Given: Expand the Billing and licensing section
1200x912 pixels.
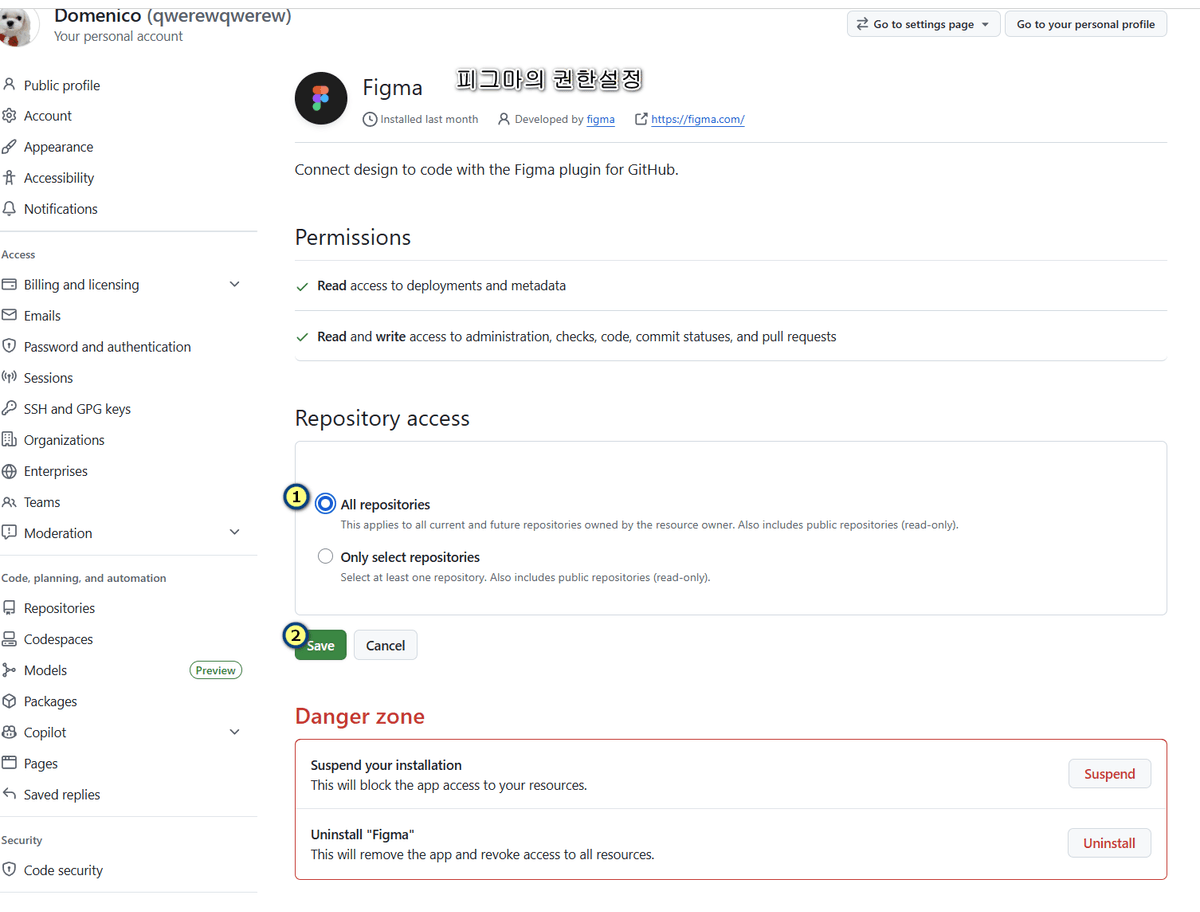Looking at the screenshot, I should [x=234, y=284].
